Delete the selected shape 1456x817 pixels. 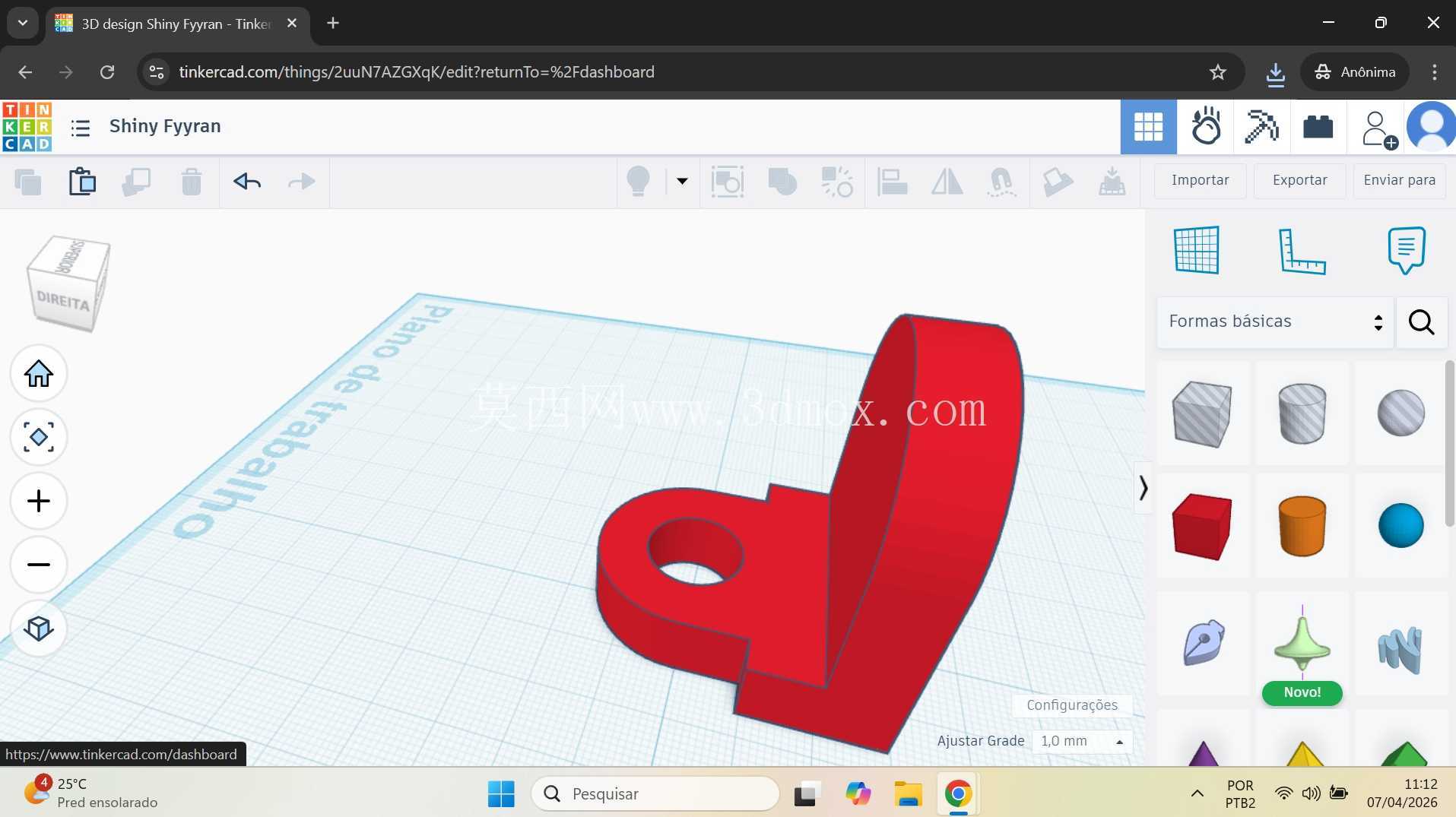(192, 182)
